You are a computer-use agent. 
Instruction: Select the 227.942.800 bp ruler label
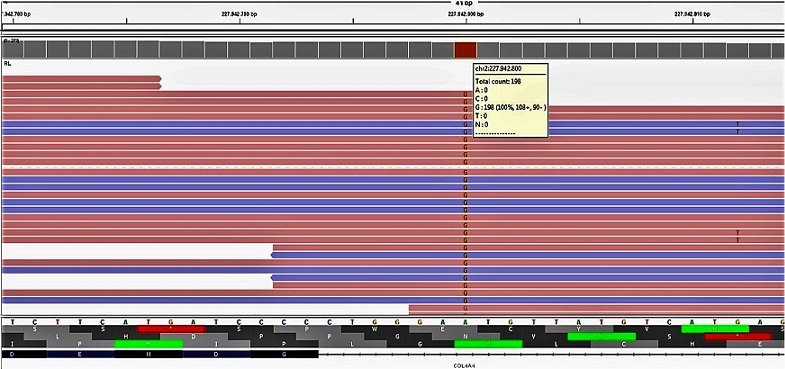coord(466,14)
